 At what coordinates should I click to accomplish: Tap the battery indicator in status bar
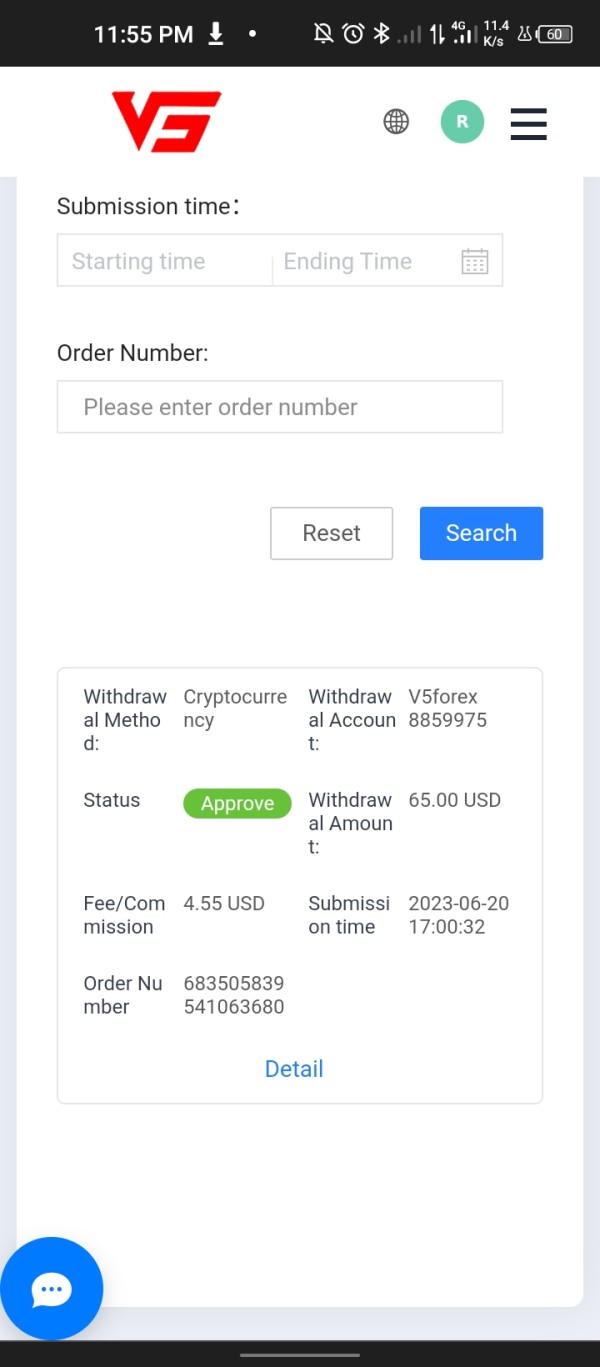[x=555, y=34]
